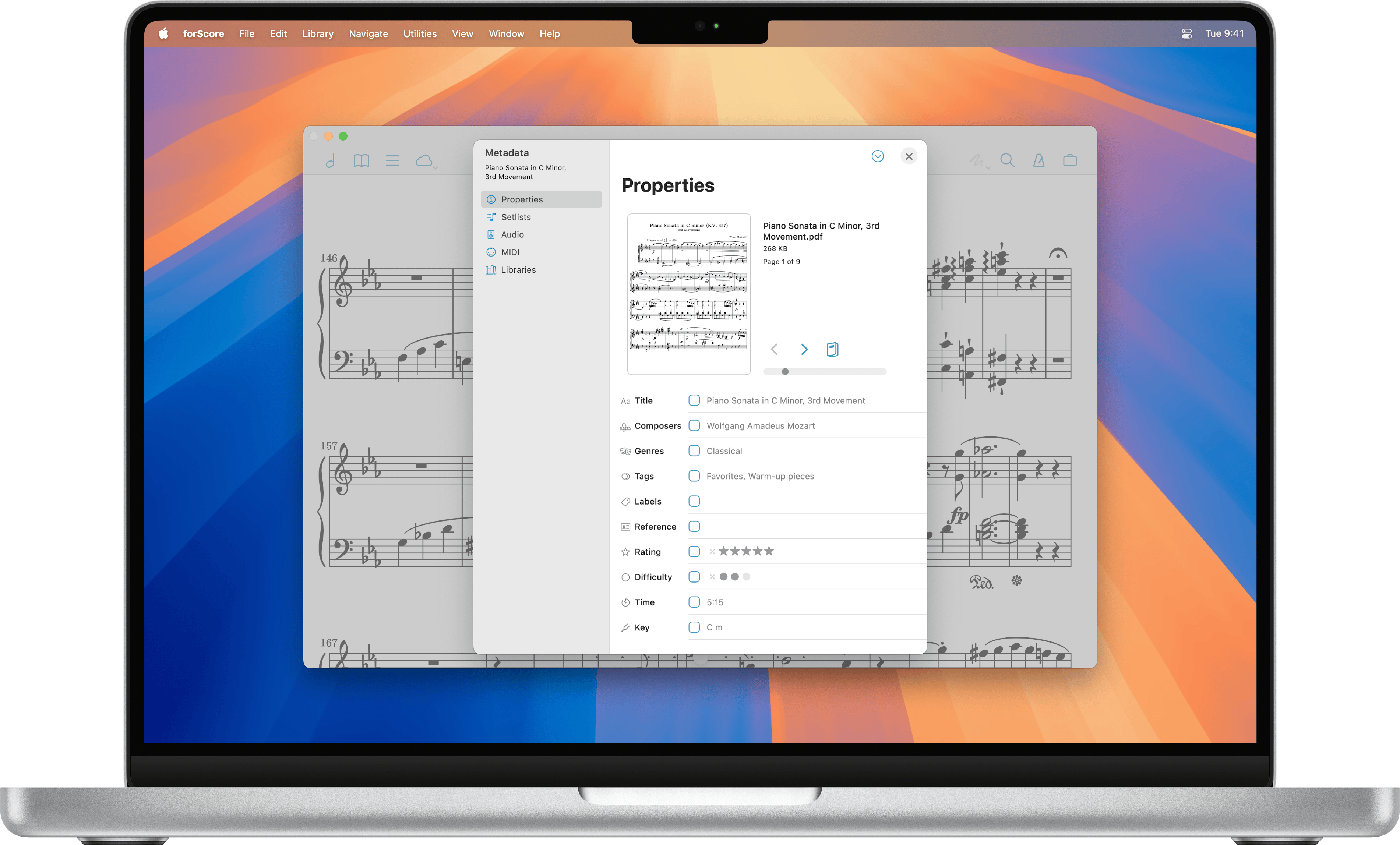Edit the Title field text
This screenshot has height=845, width=1400.
[x=785, y=400]
